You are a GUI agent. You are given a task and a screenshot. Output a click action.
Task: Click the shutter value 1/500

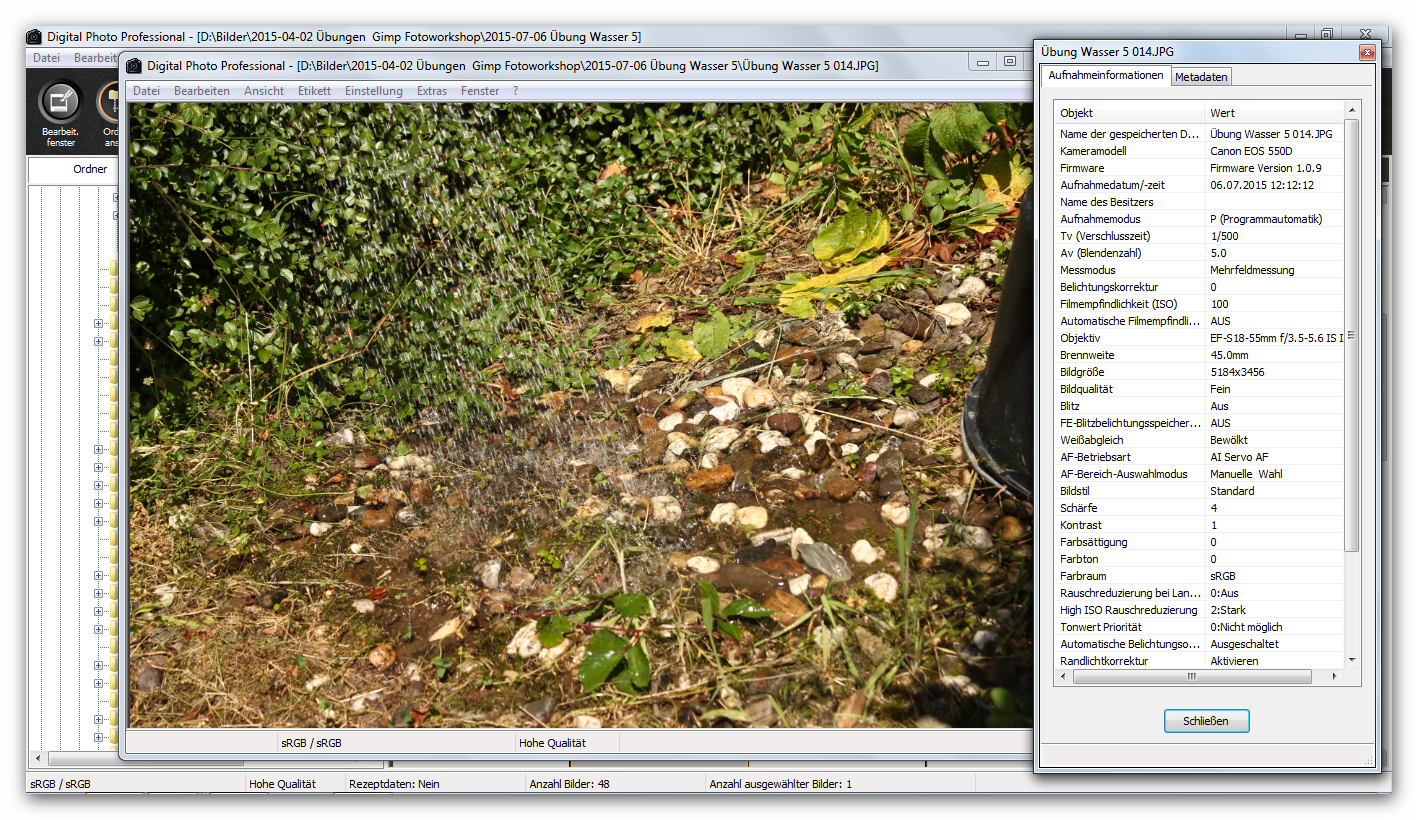tap(1224, 236)
